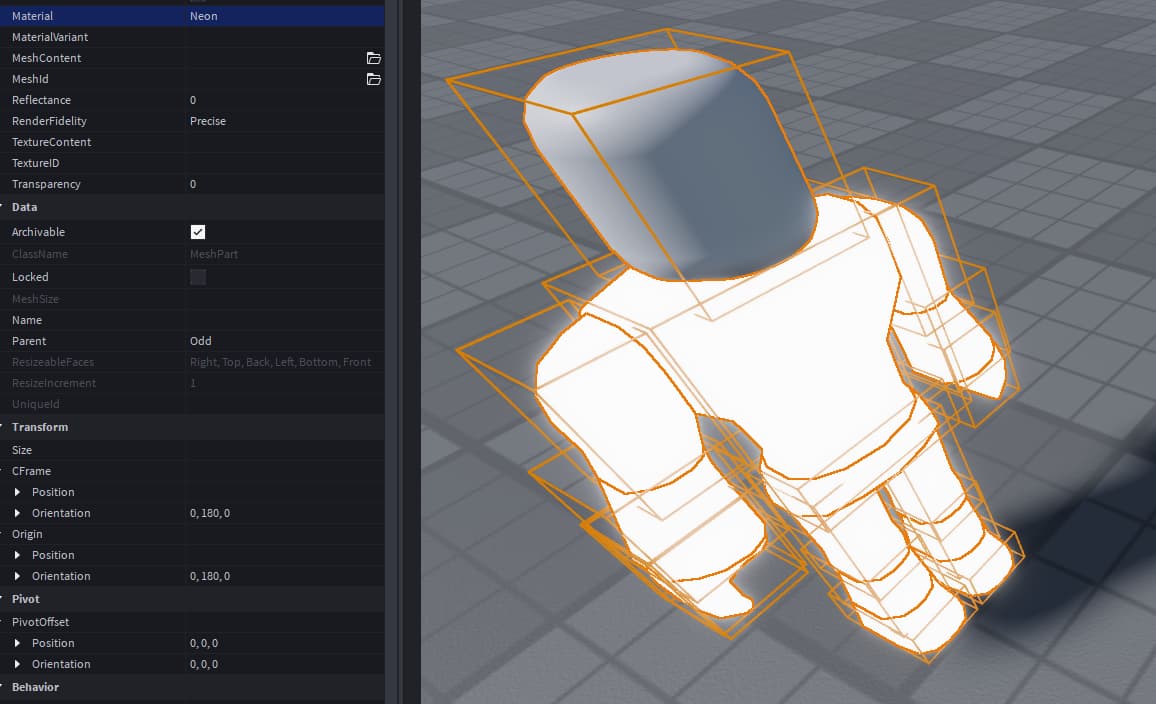Click the Size property value field

(x=285, y=450)
